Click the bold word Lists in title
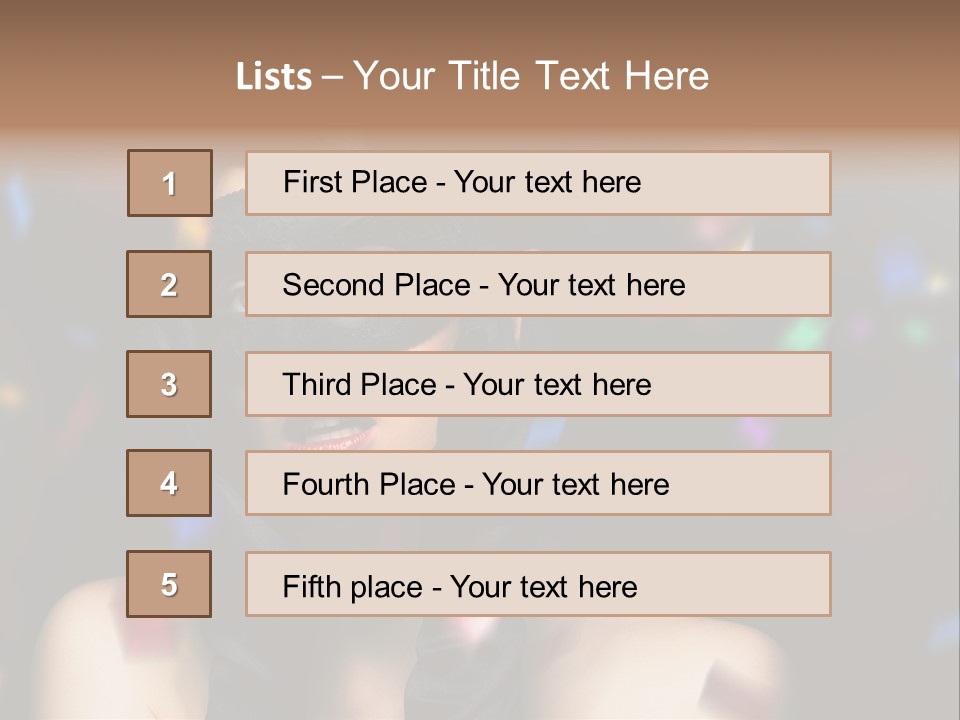Image resolution: width=960 pixels, height=720 pixels. click(x=273, y=76)
